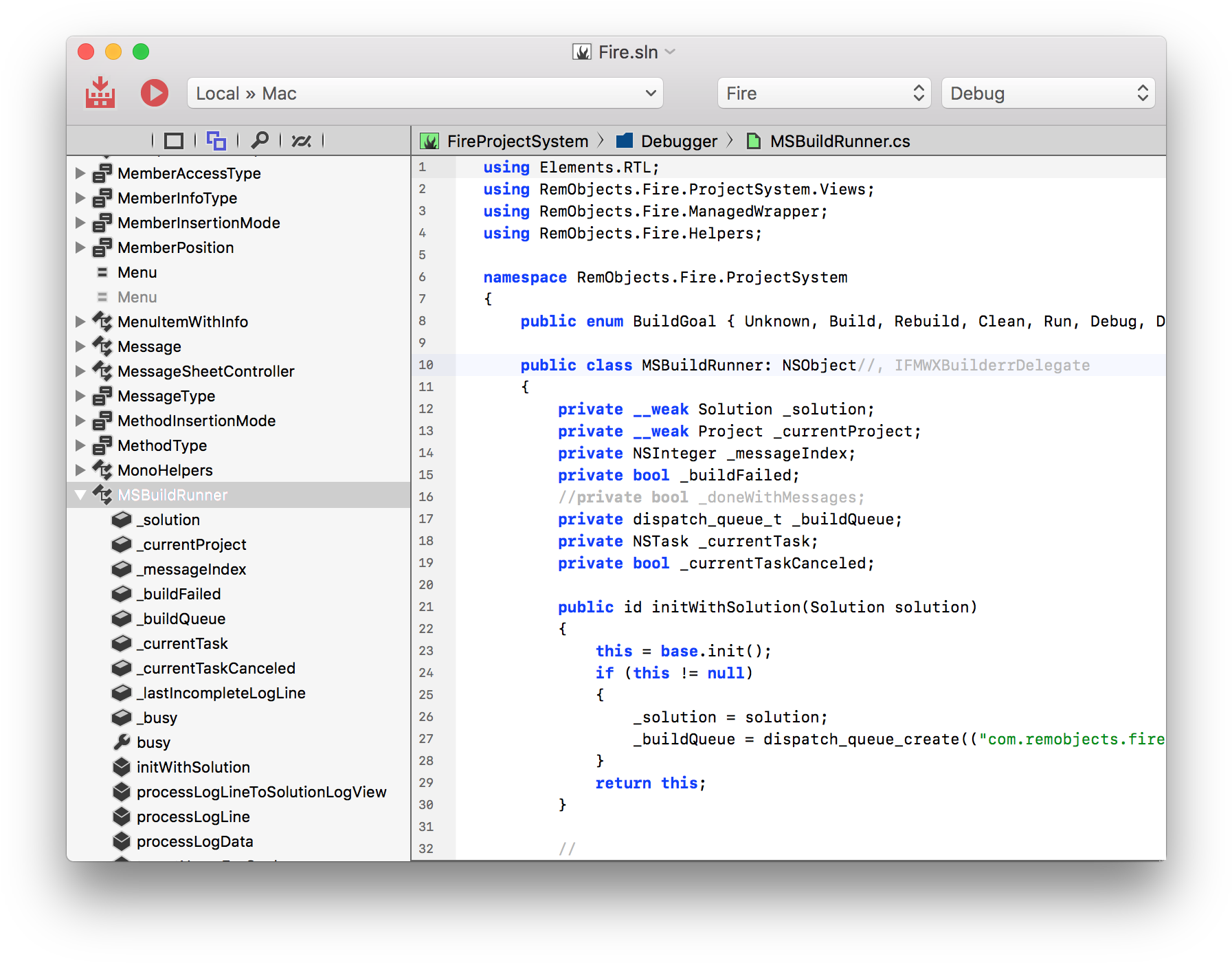Image resolution: width=1232 pixels, height=963 pixels.
Task: Open the Fire.sln title dropdown chevron
Action: click(670, 52)
